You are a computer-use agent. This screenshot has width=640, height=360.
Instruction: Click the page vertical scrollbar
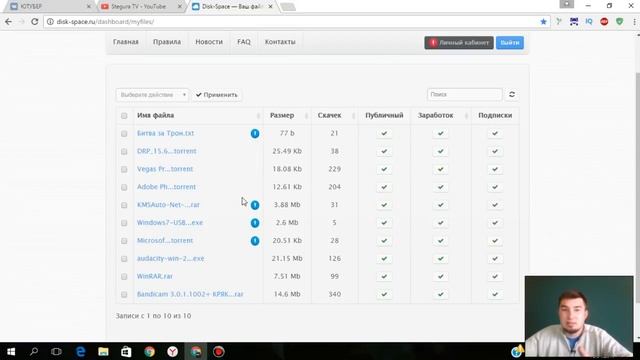(637, 188)
